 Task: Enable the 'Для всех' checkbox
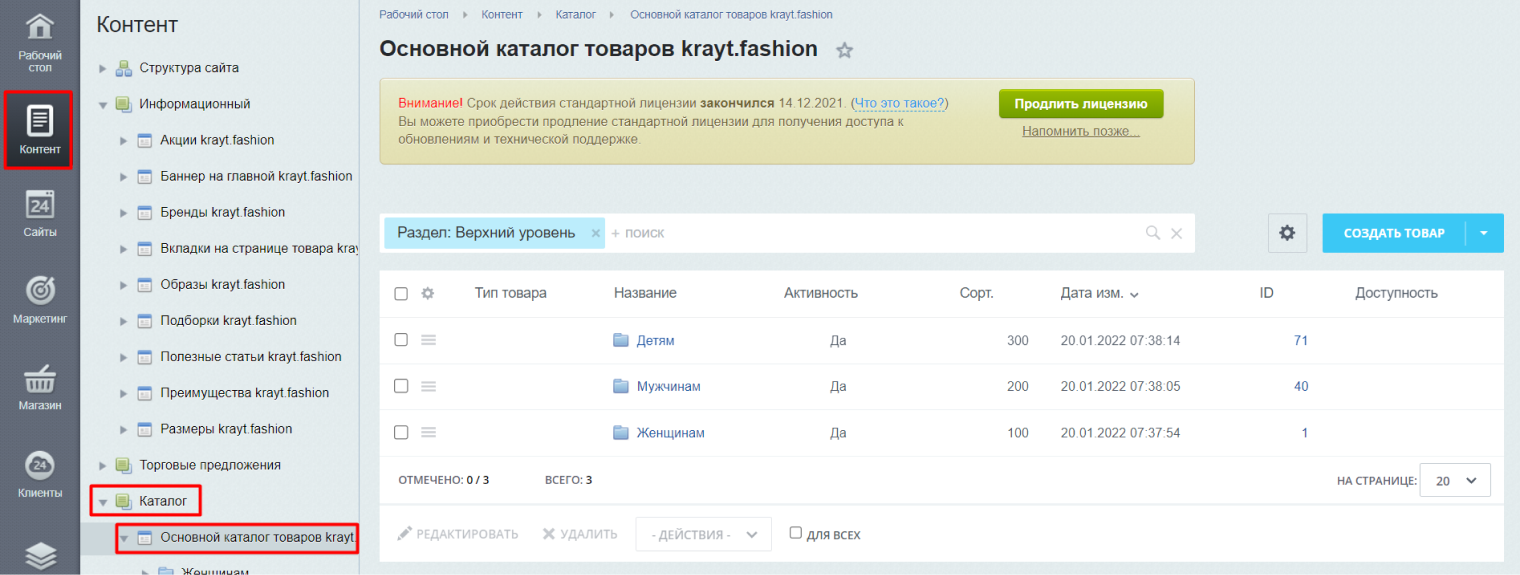click(796, 533)
